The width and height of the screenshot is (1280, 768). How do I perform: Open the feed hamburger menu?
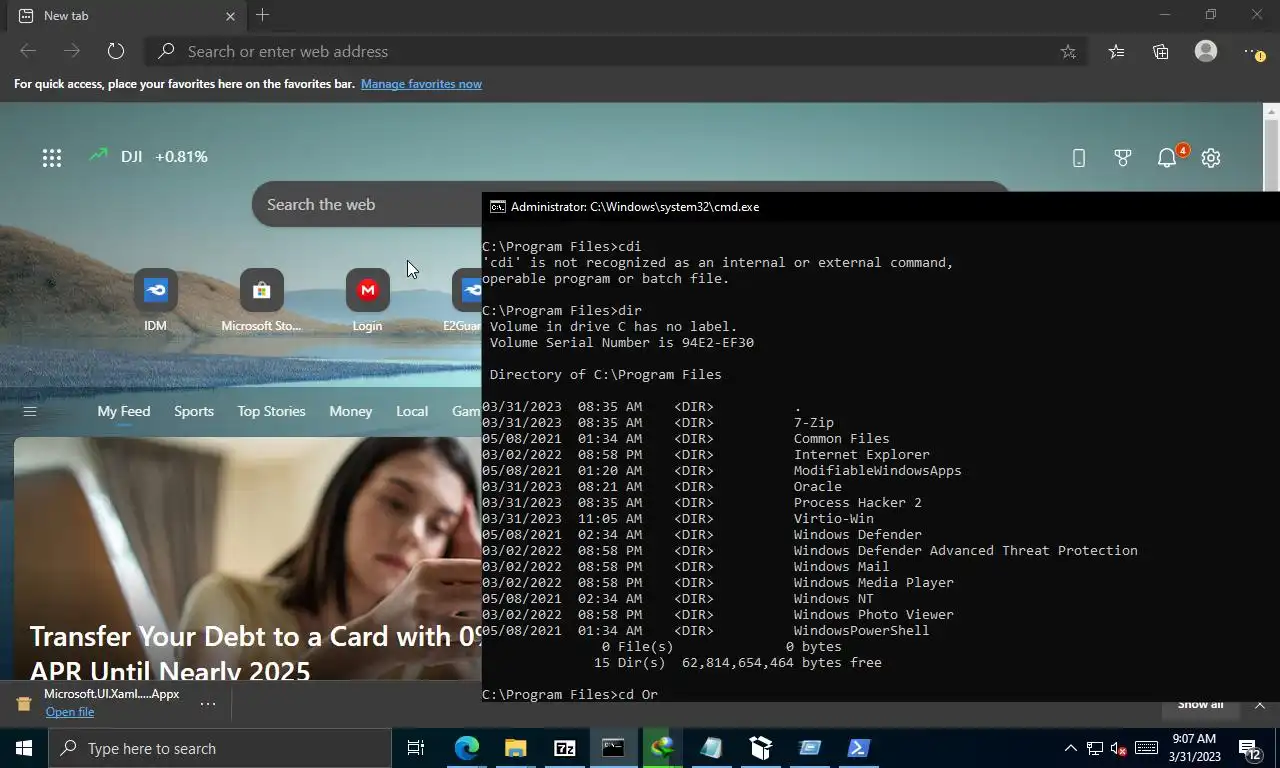(x=30, y=411)
